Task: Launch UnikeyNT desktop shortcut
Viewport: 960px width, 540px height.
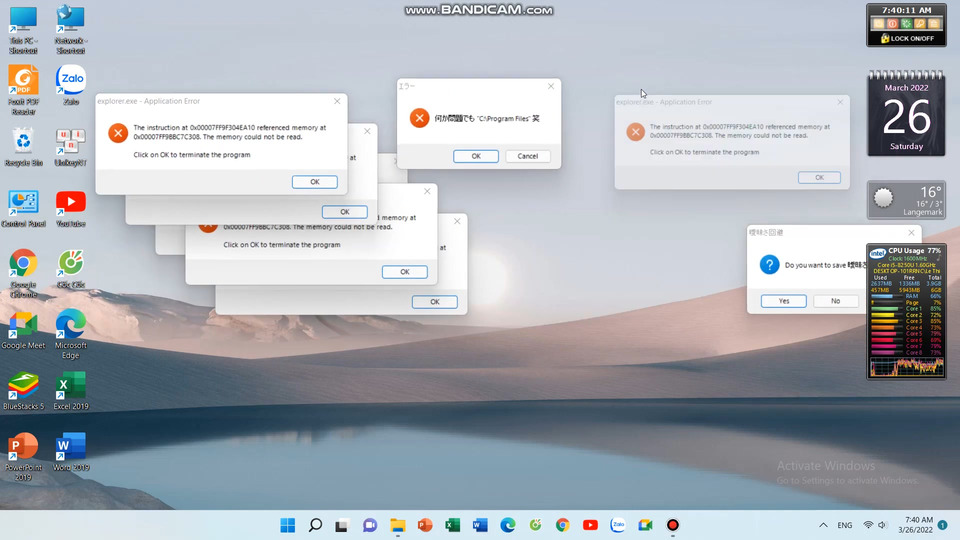Action: coord(70,146)
